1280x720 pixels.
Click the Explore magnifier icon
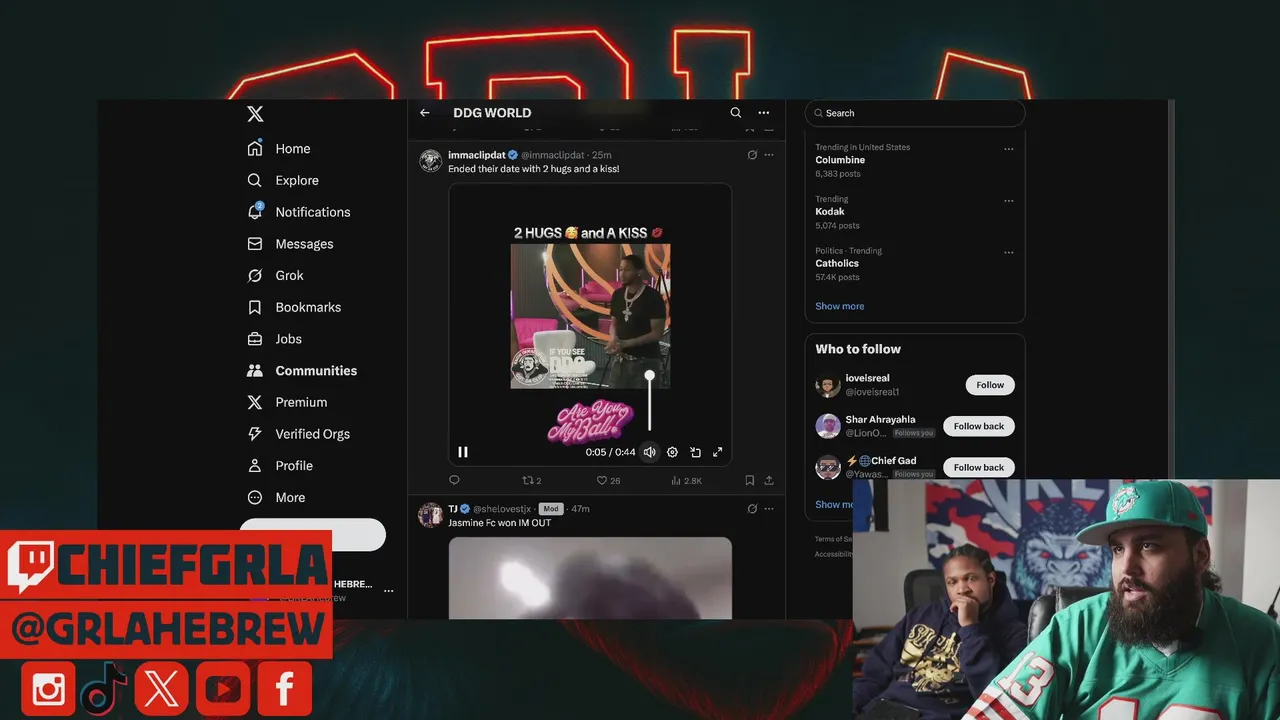[x=255, y=180]
